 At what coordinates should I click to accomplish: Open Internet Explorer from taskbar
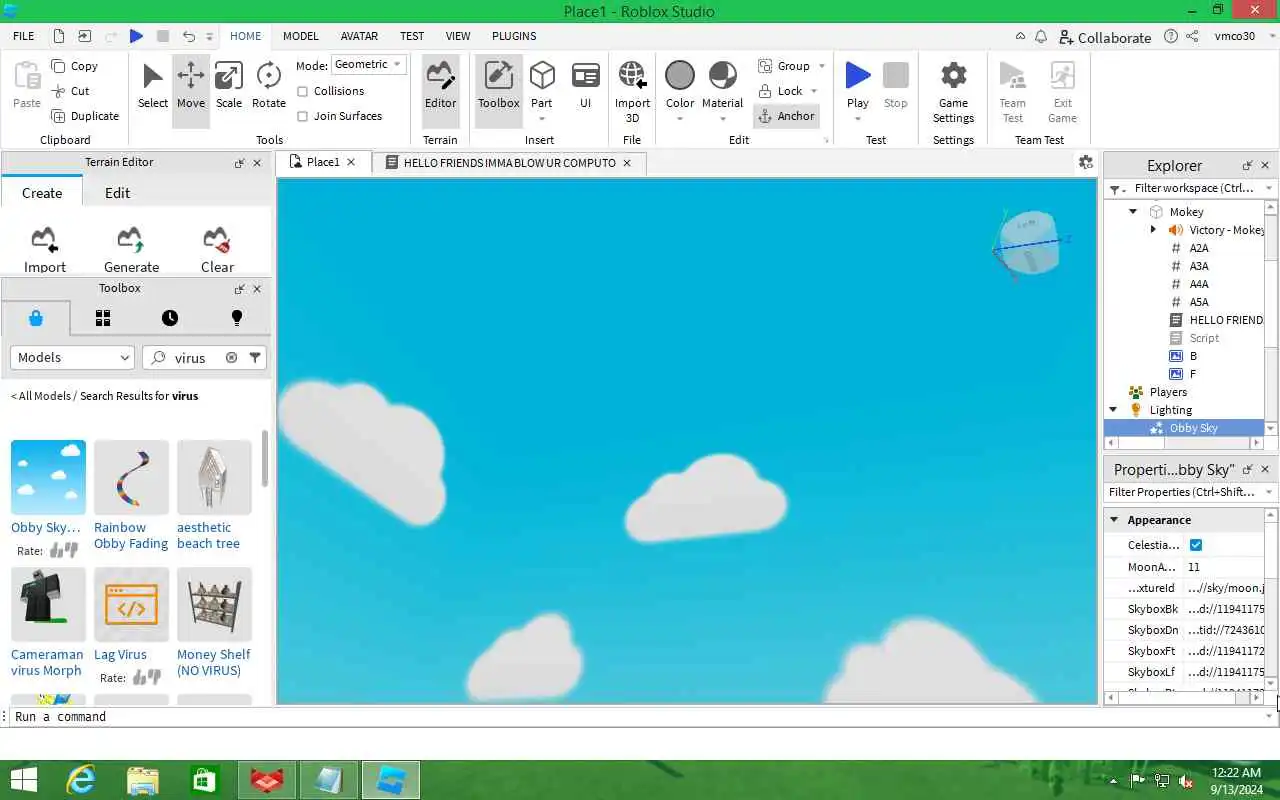pos(80,780)
